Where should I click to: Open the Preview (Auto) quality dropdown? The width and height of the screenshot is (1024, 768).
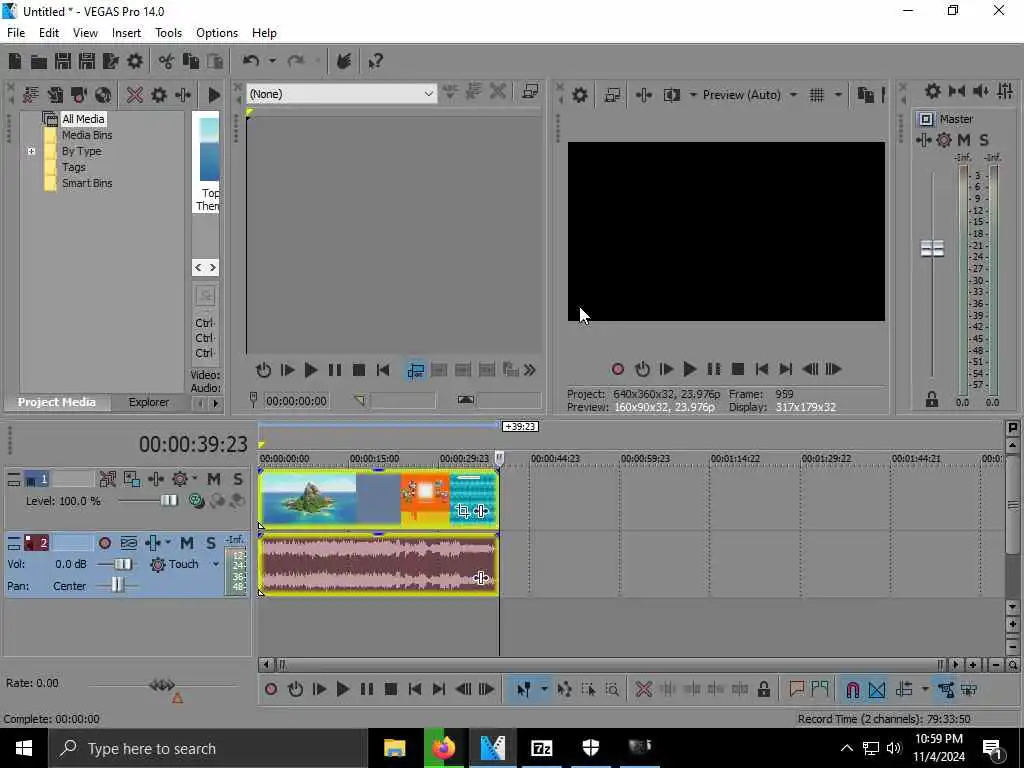click(750, 95)
